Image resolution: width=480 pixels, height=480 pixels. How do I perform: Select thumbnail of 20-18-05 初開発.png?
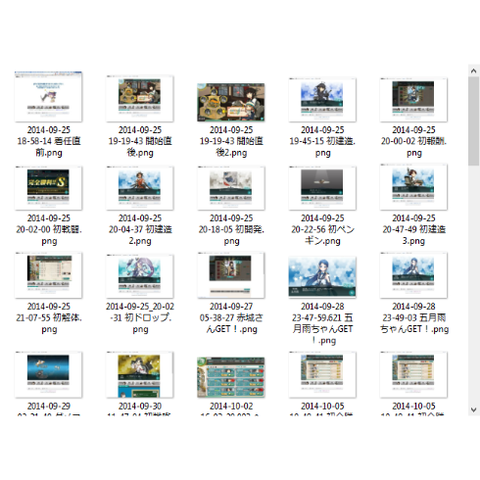click(x=231, y=188)
